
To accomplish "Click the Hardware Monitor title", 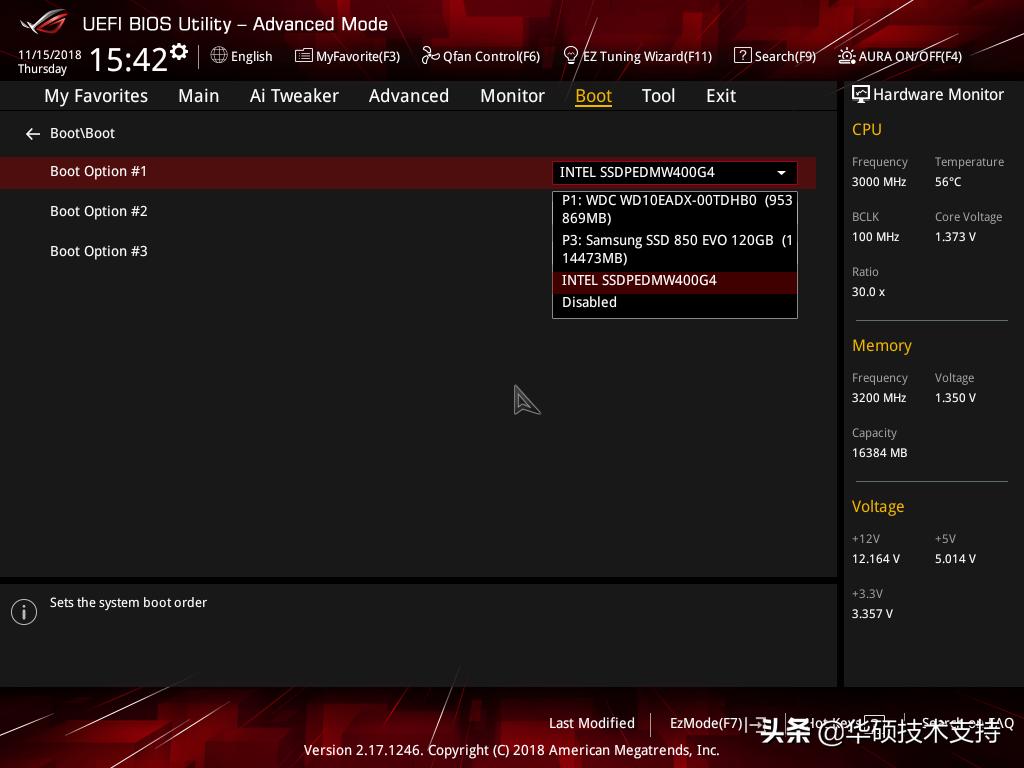I will 938,95.
